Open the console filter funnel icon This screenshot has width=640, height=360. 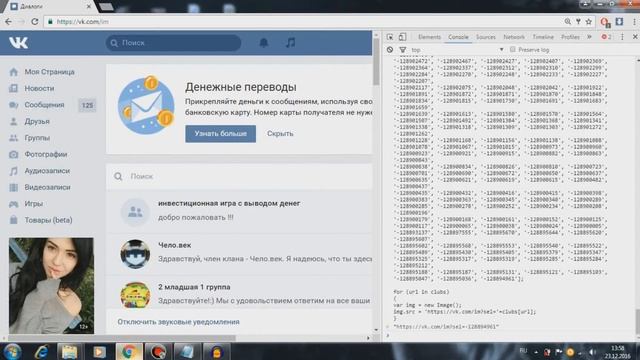402,50
